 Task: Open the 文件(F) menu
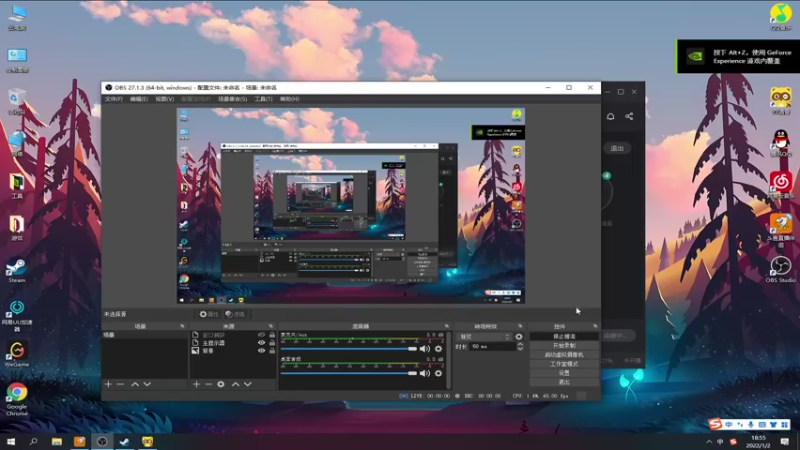tap(113, 99)
